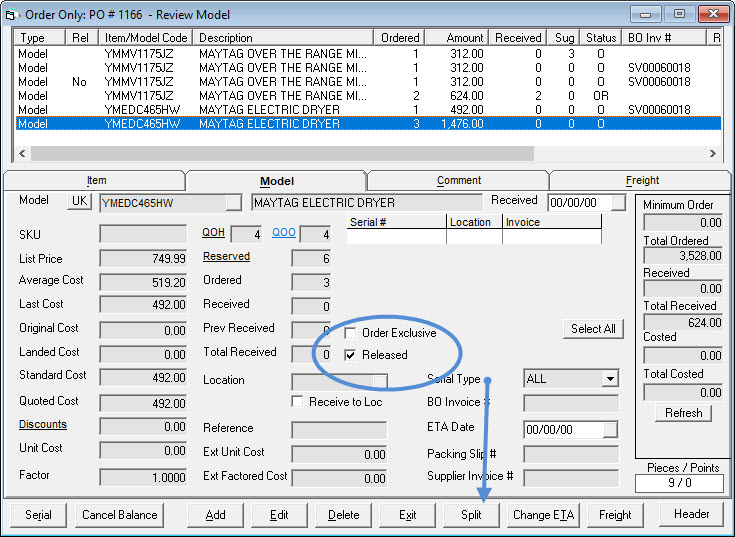Click the Select All button
Viewport: 735px width, 537px height.
coord(593,329)
